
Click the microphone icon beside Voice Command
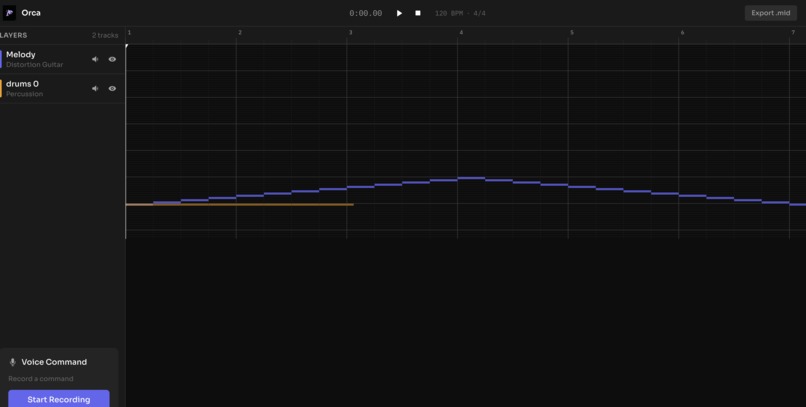pos(13,362)
